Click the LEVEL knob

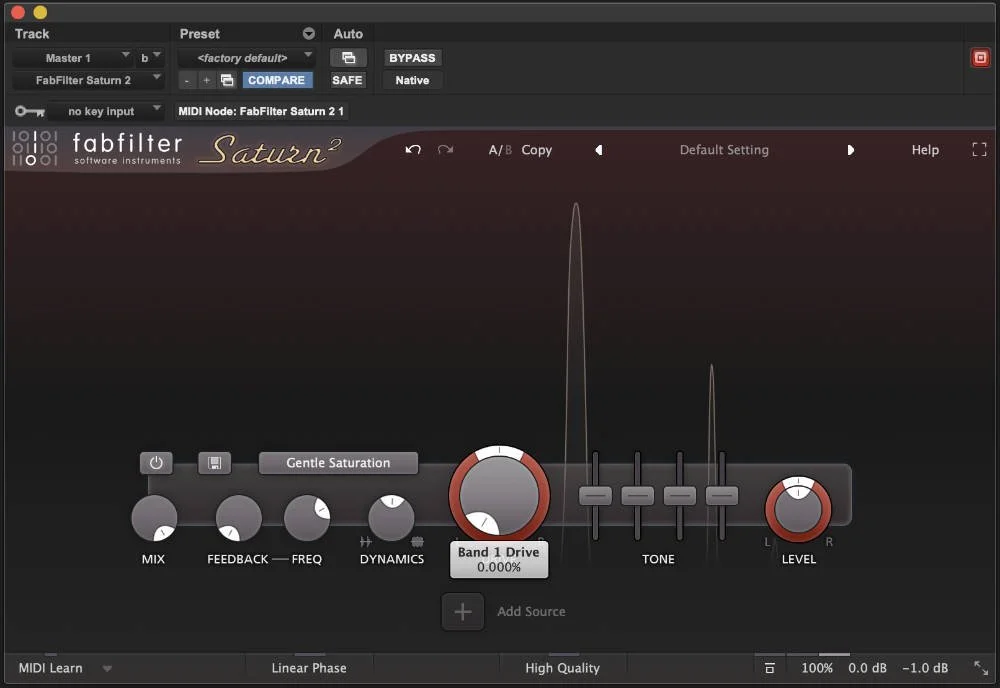click(798, 509)
